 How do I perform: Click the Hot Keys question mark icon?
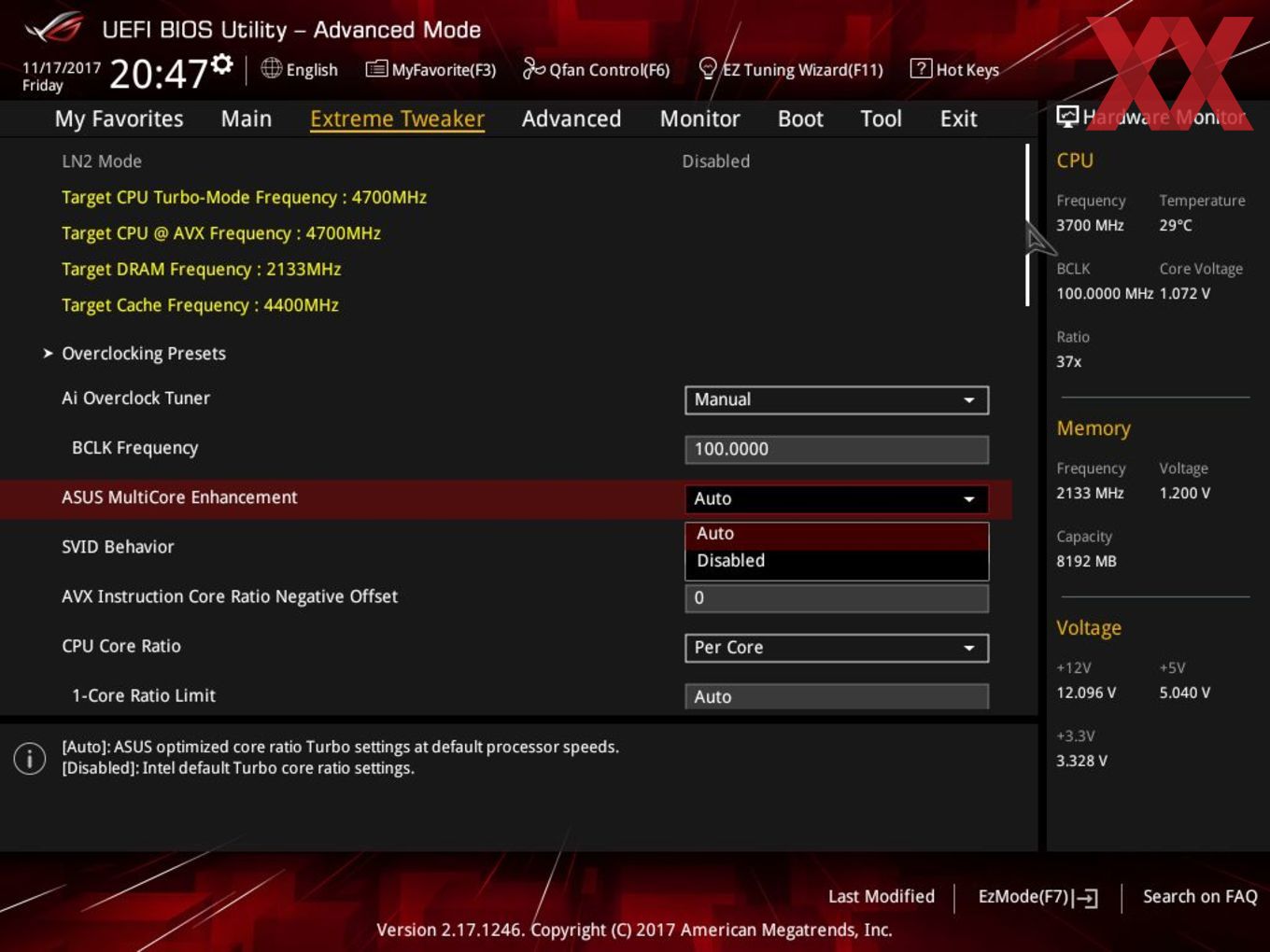point(920,68)
